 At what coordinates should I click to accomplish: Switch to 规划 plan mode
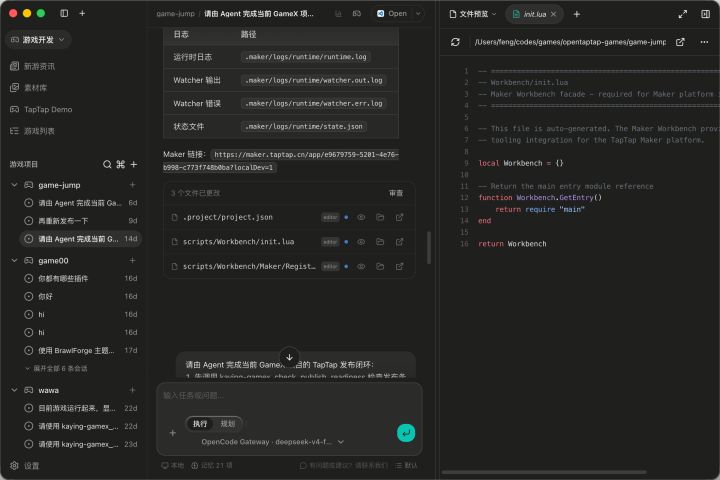(x=228, y=424)
